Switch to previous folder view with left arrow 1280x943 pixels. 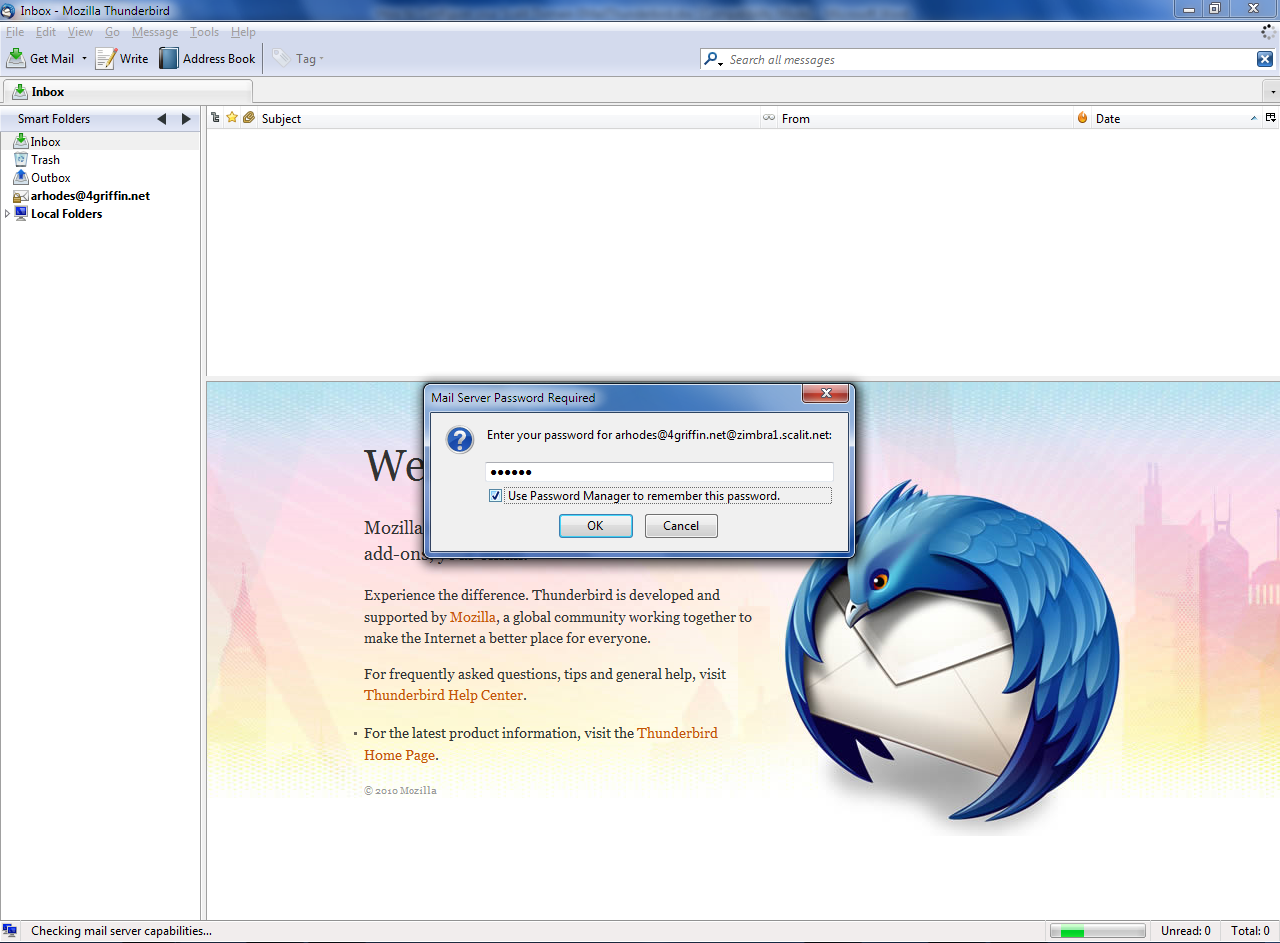[x=162, y=119]
